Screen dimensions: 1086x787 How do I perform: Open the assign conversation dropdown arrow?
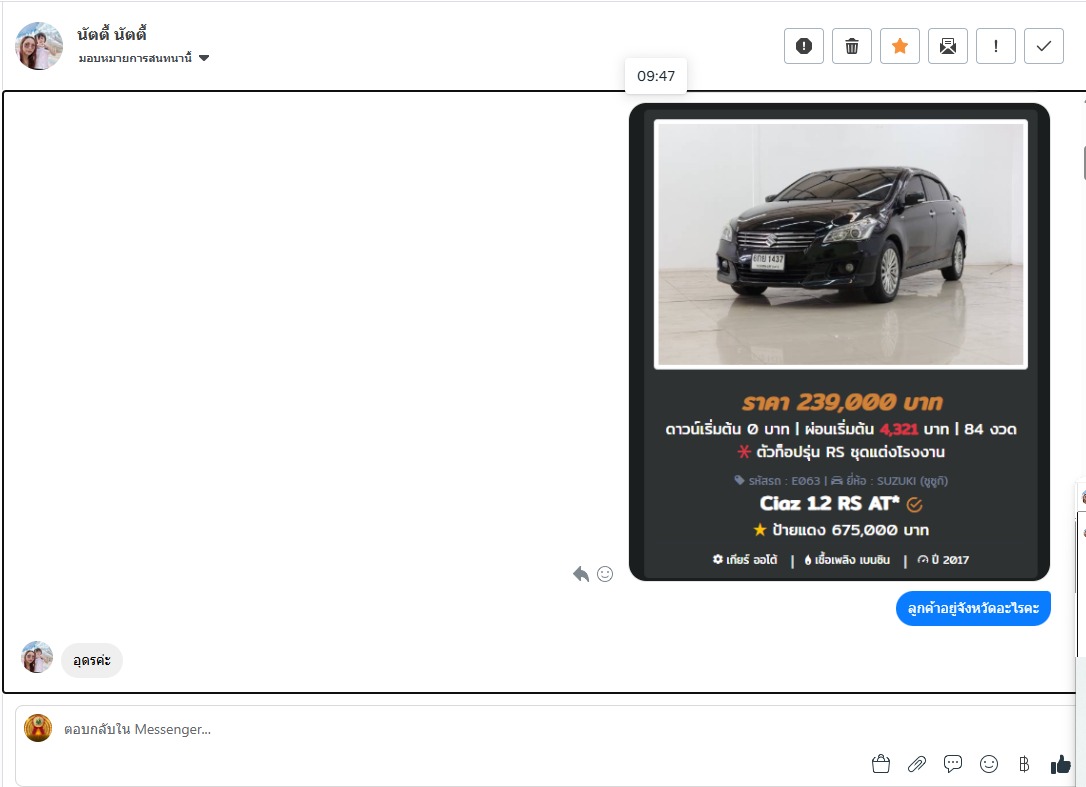point(204,58)
